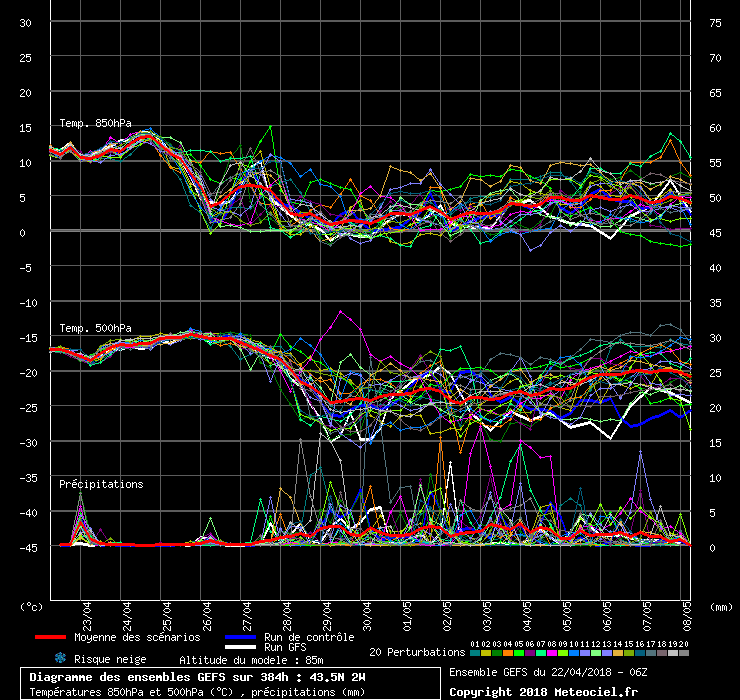
Task: Click the Copyright 2018 Meteociel.fr text
Action: tap(543, 692)
